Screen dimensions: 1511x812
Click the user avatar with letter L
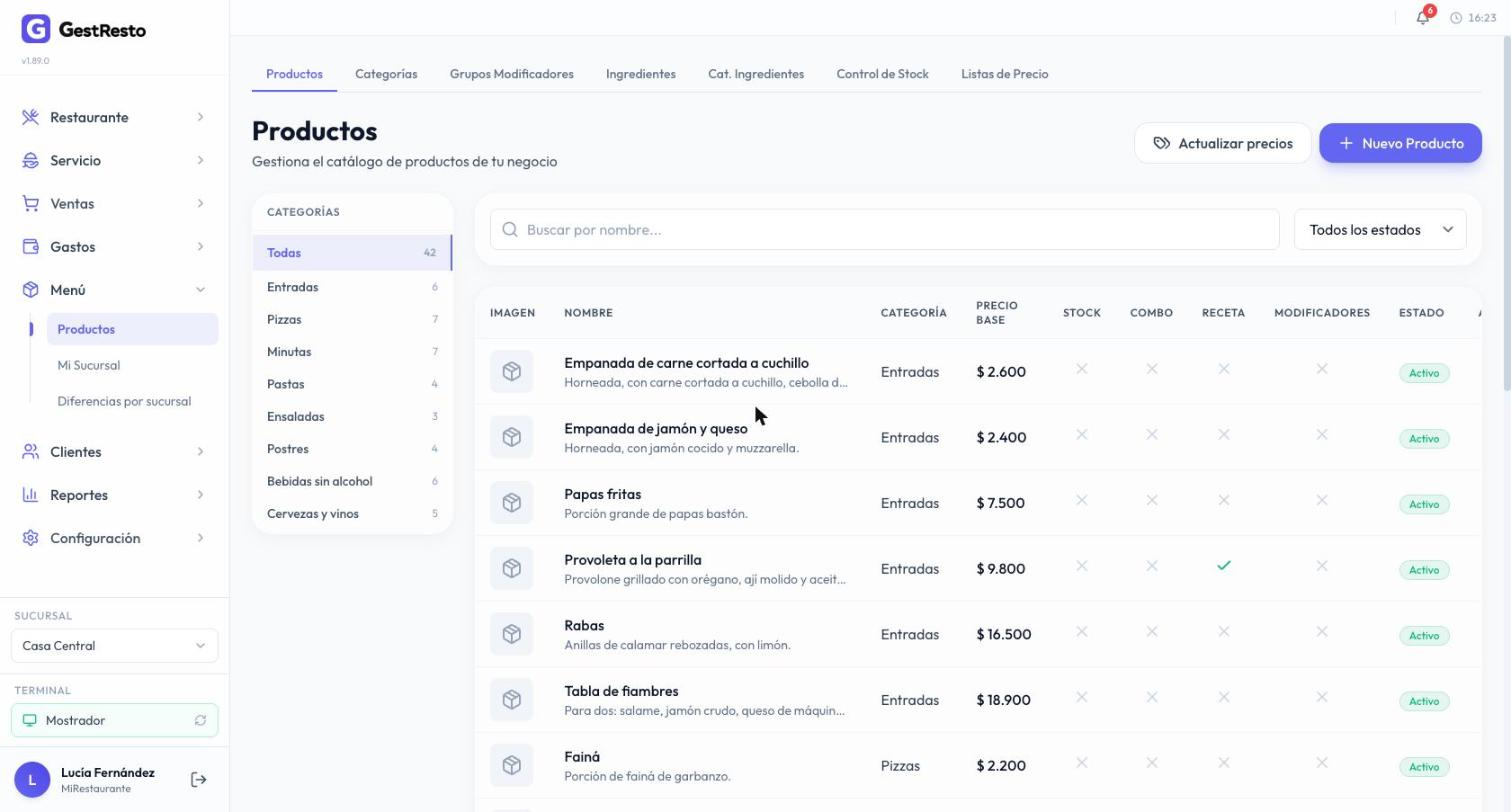[32, 780]
